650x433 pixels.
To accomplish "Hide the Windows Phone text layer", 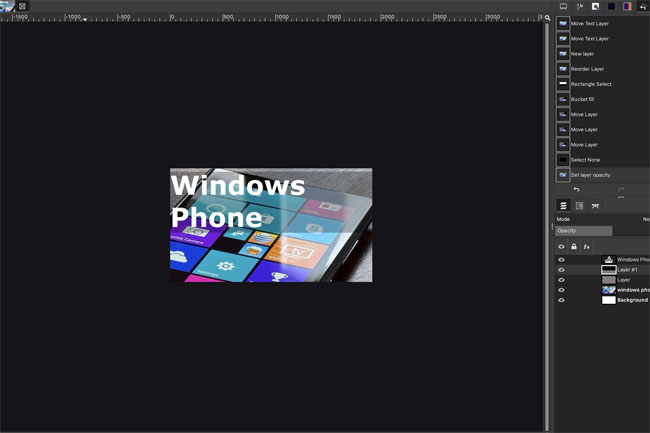I will 561,260.
